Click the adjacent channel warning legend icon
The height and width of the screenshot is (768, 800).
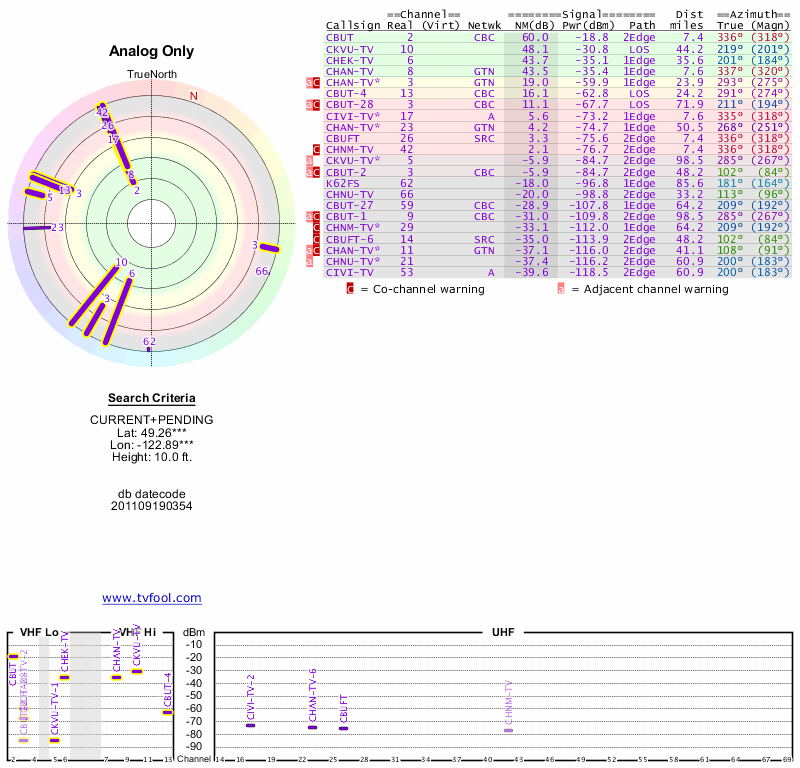561,289
